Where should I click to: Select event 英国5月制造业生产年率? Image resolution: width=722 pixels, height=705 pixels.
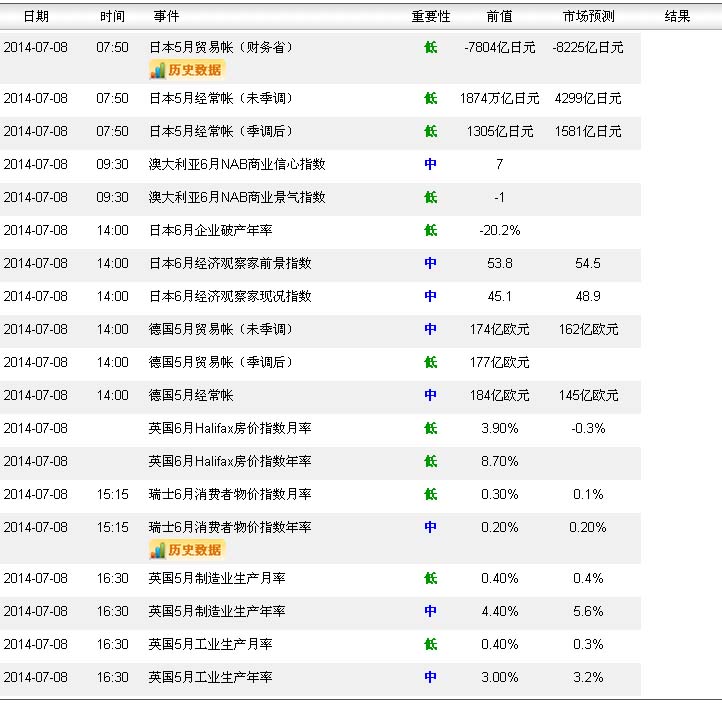click(217, 611)
